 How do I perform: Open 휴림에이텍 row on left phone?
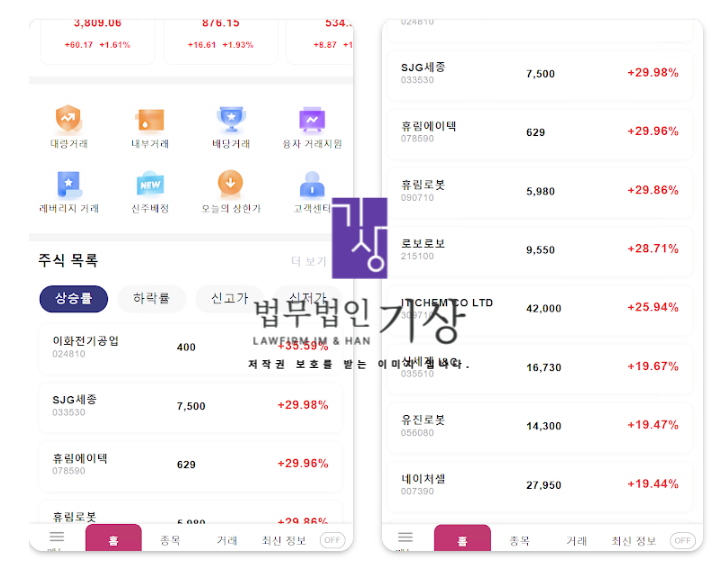(x=190, y=466)
